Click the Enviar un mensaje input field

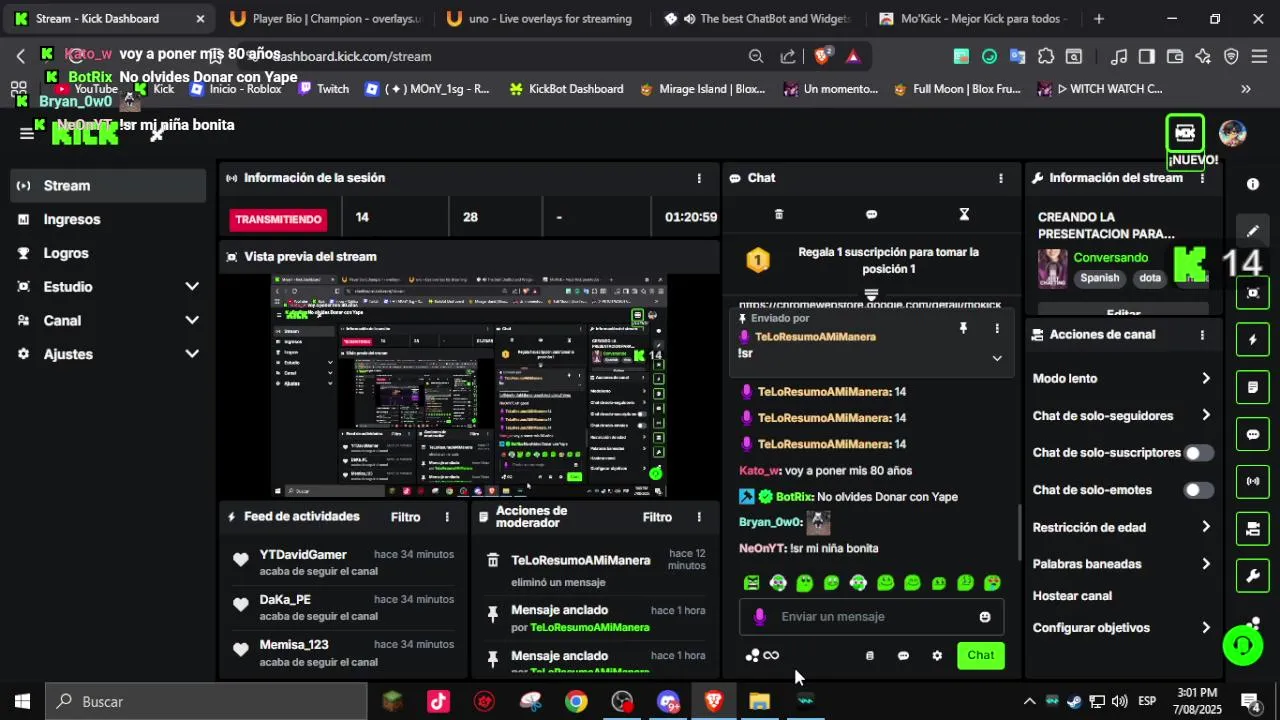pyautogui.click(x=871, y=617)
